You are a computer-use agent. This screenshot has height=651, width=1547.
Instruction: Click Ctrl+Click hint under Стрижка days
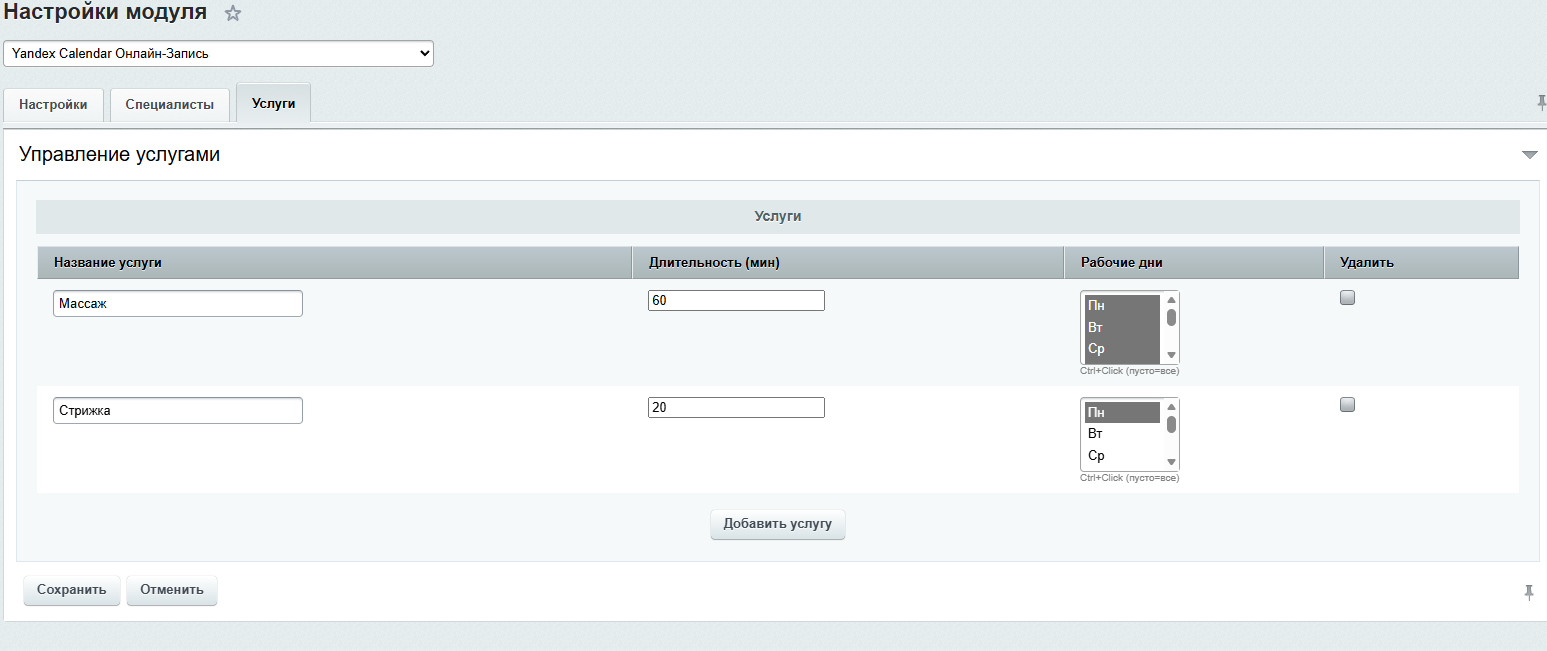pos(1129,478)
